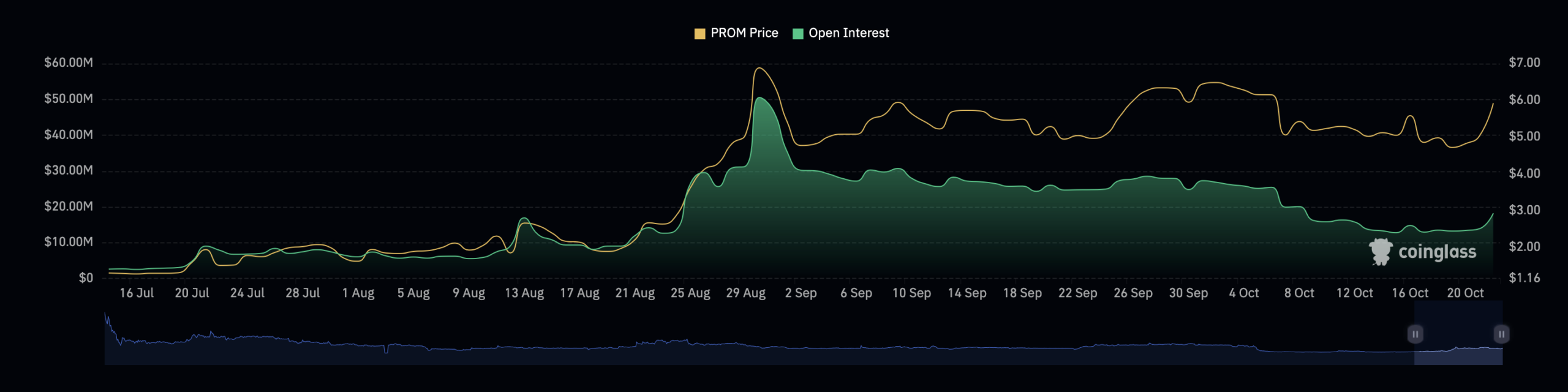Click the green Open Interest color swatch
The width and height of the screenshot is (1568, 392).
coord(797,34)
